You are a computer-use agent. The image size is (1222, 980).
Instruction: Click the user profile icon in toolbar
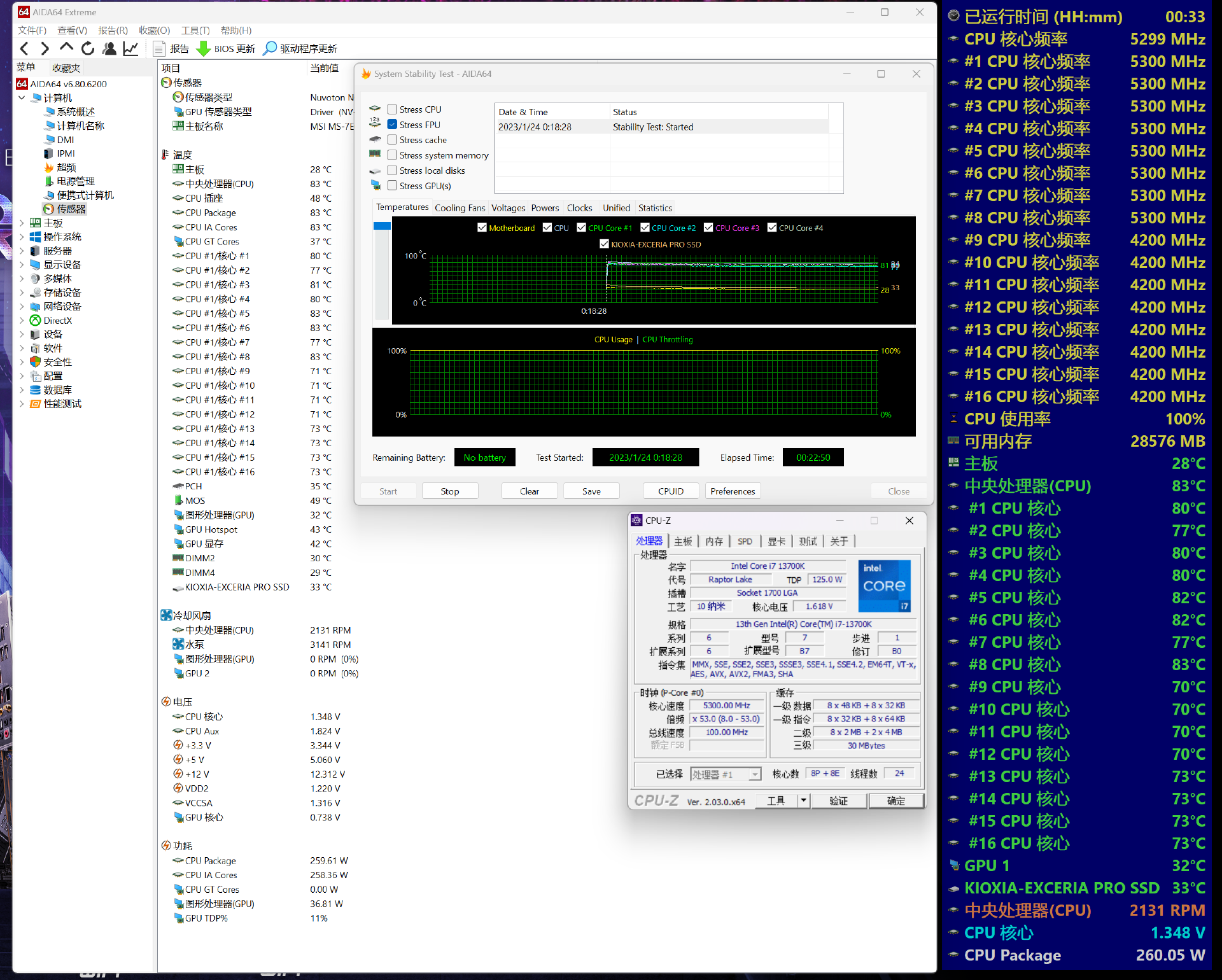[109, 48]
